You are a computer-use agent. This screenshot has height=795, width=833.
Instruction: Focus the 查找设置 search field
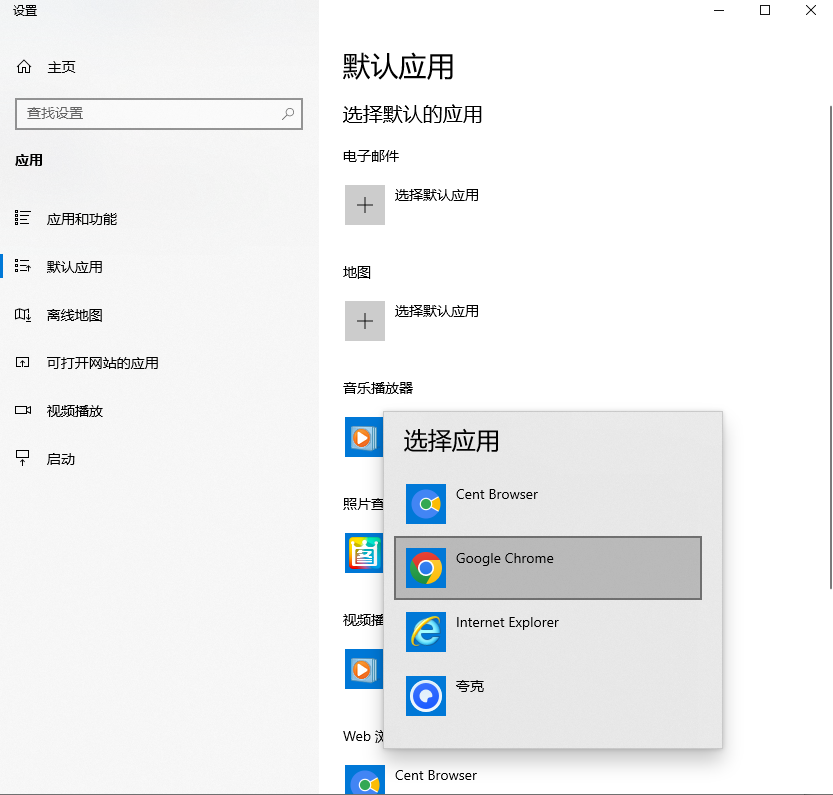point(159,114)
